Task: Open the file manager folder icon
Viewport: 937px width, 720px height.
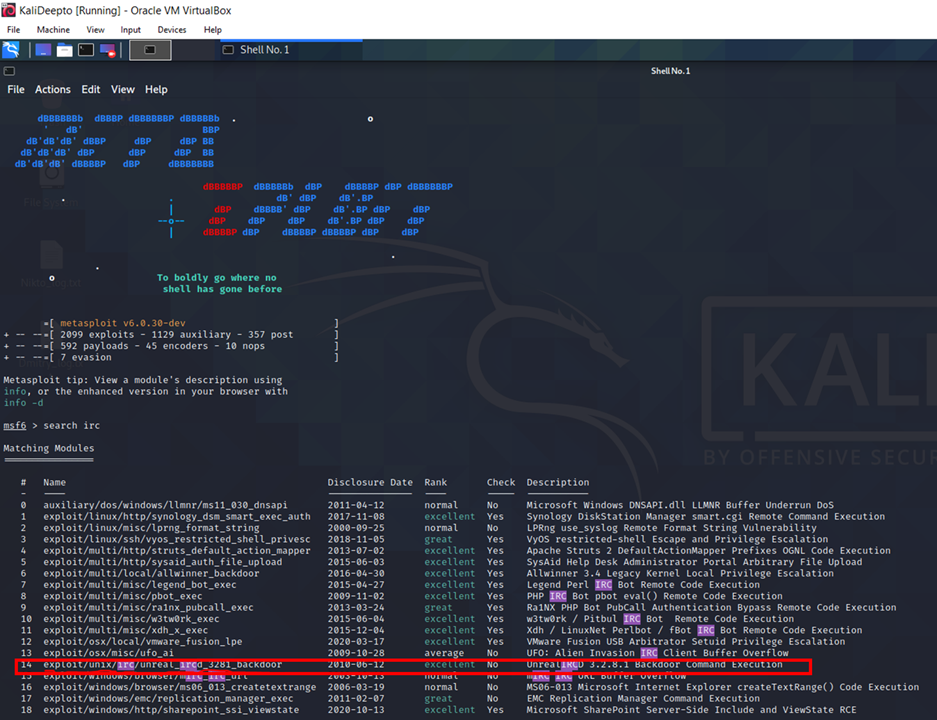Action: coord(65,50)
